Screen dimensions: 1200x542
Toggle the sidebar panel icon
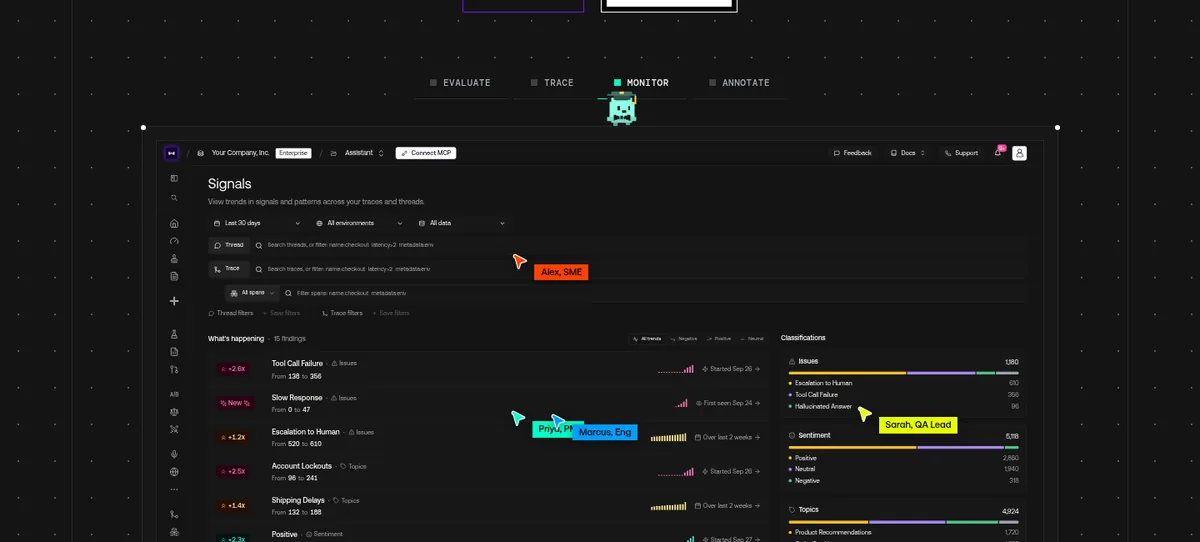coord(174,178)
